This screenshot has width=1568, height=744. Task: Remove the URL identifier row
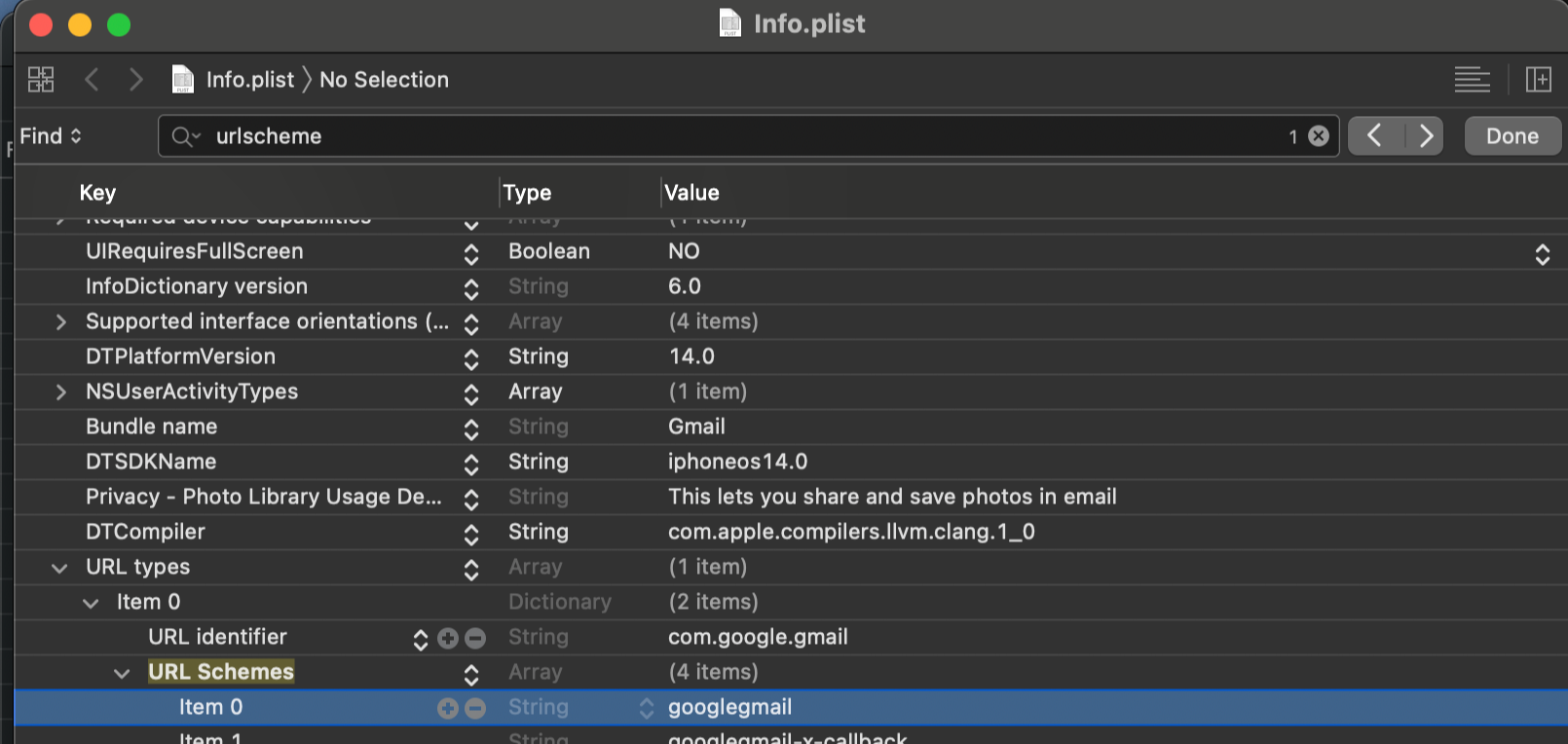click(x=475, y=638)
